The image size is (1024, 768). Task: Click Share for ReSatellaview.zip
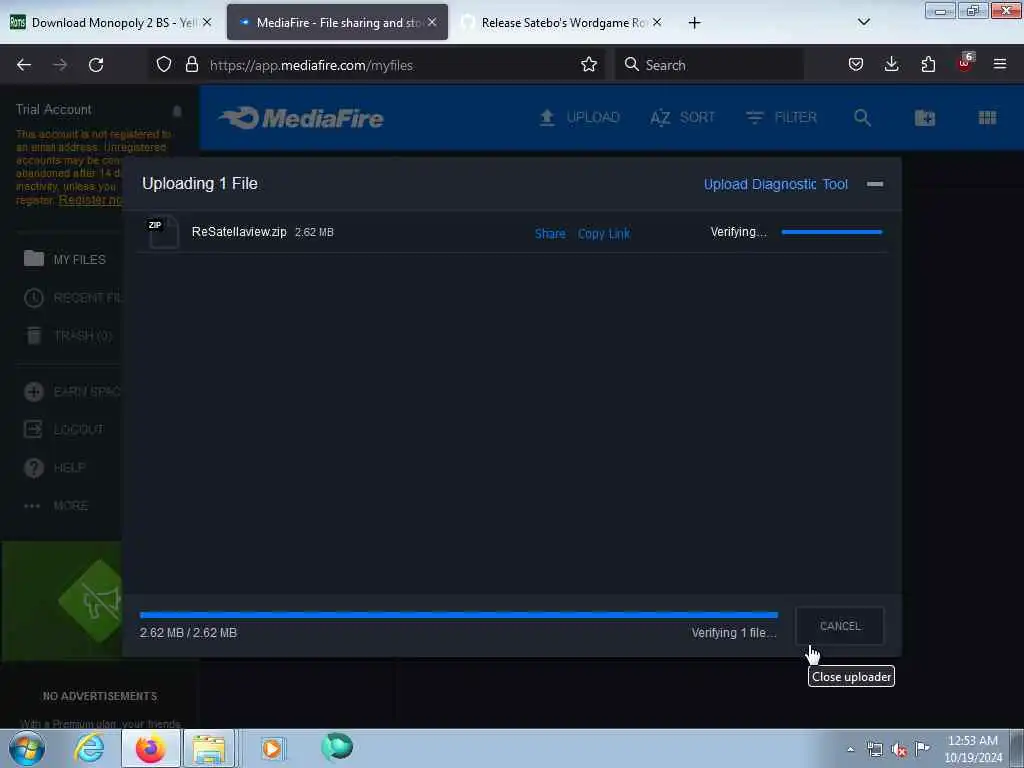pyautogui.click(x=550, y=233)
